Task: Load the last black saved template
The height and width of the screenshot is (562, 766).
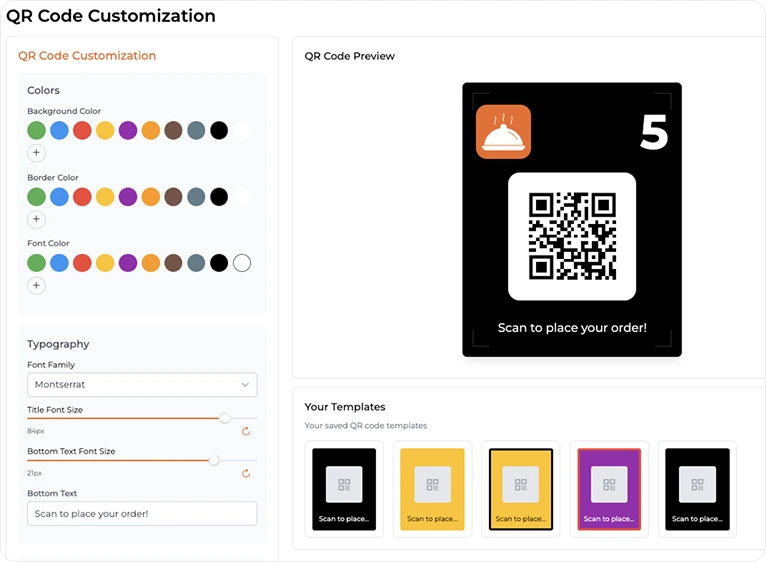Action: pyautogui.click(x=698, y=489)
